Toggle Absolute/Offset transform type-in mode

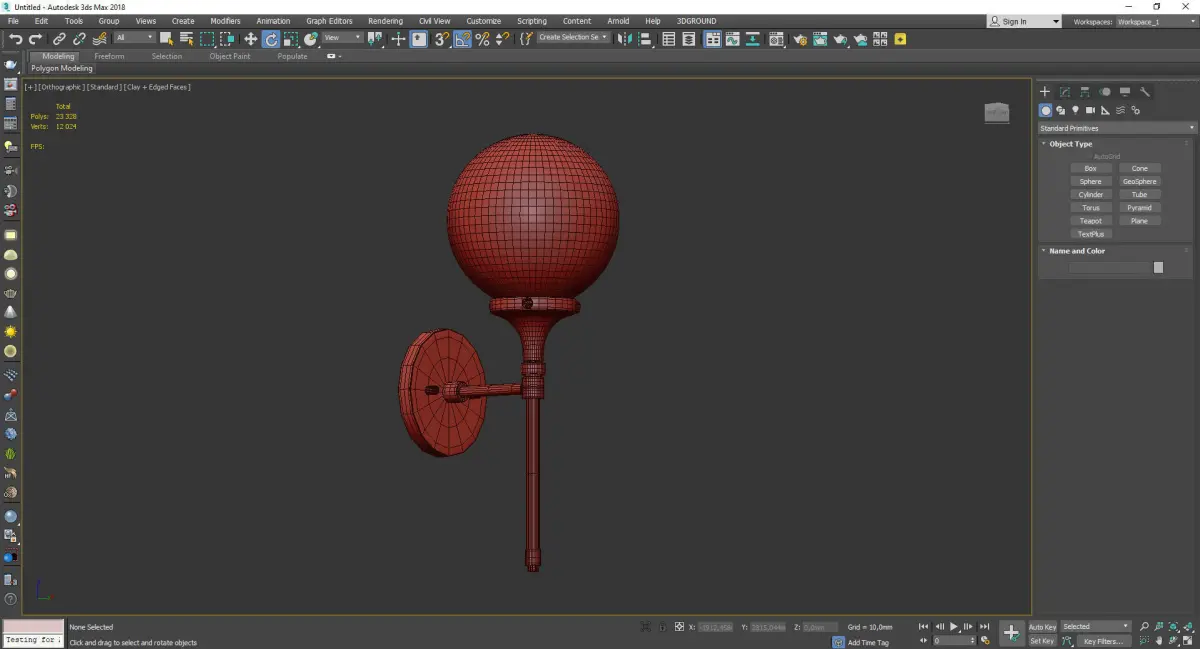click(679, 627)
